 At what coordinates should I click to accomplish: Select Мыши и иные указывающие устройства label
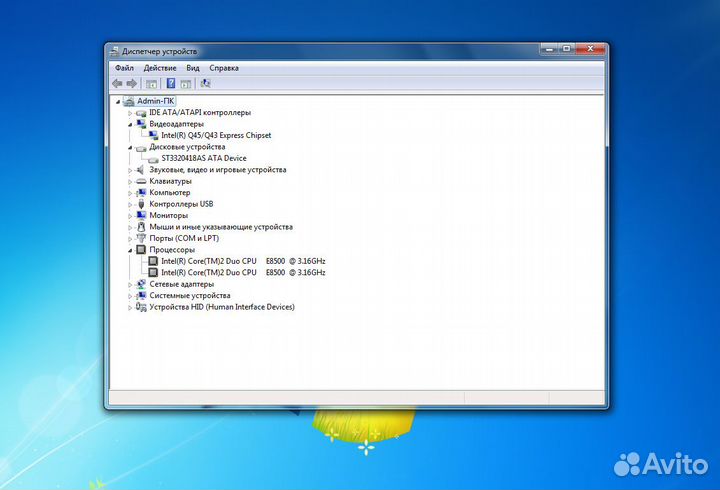221,227
